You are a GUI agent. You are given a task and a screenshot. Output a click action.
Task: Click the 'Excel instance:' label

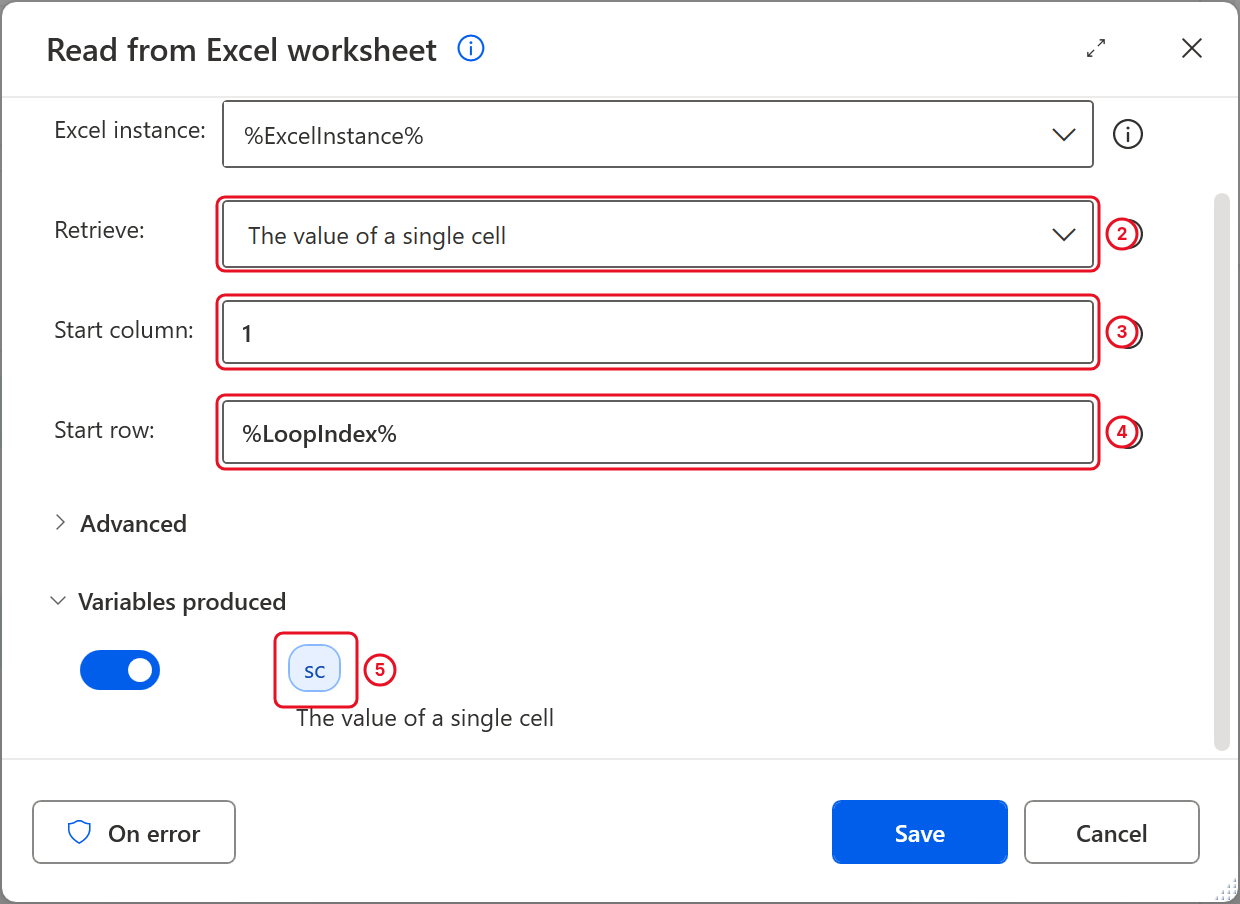tap(130, 130)
